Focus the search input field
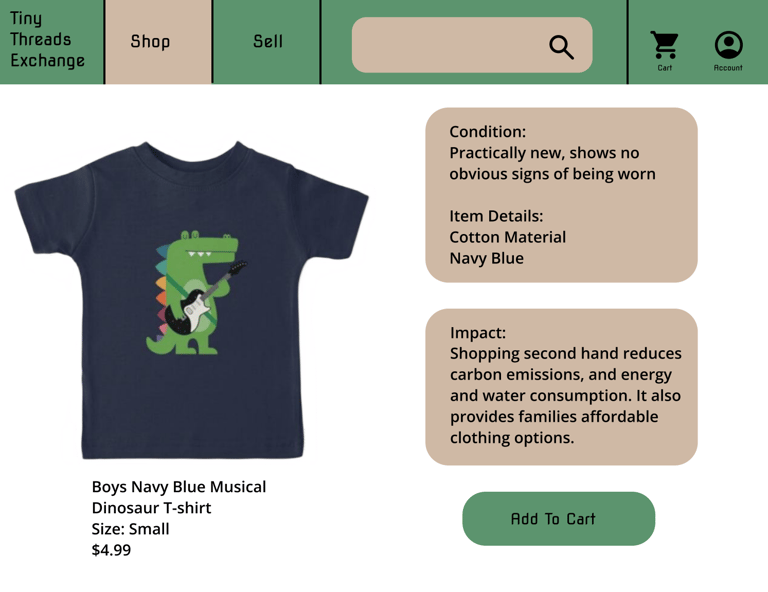Screen dimensions: 768x592 pos(472,45)
